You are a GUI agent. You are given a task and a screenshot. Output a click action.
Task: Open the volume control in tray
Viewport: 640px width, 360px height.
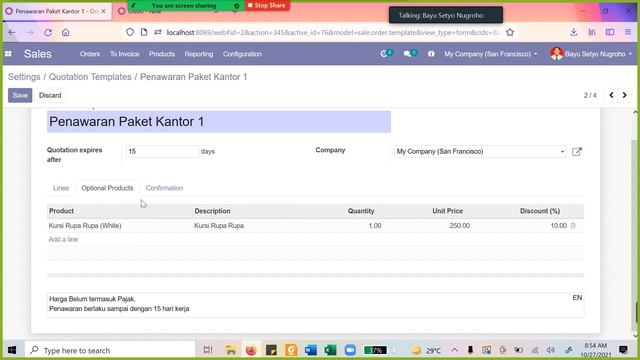551,350
